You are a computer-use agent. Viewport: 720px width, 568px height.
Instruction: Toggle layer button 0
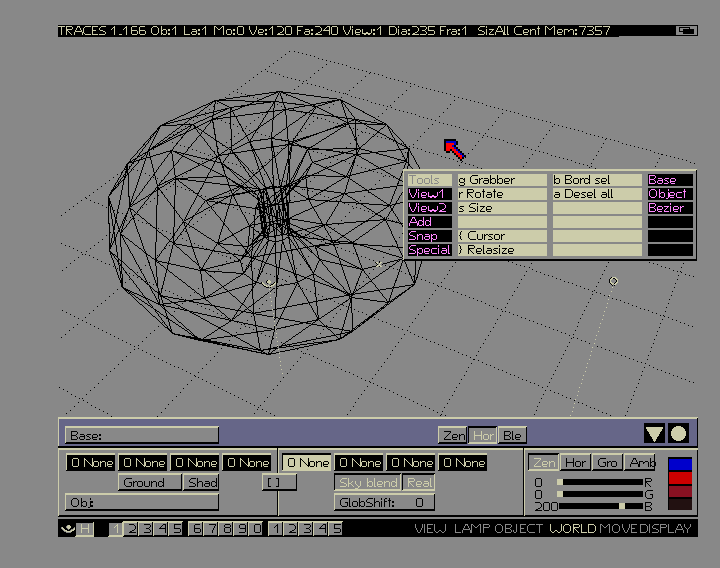[x=257, y=529]
